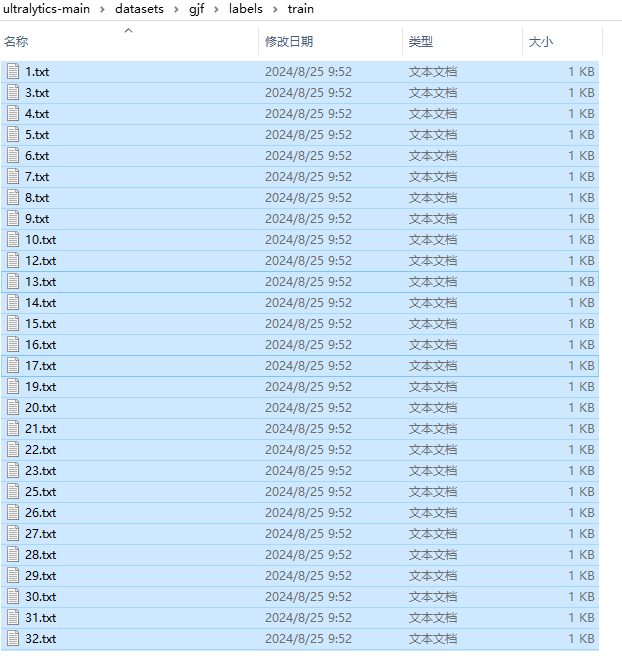This screenshot has height=667, width=622.
Task: Click the file icon beside 12.txt
Action: pyautogui.click(x=13, y=260)
